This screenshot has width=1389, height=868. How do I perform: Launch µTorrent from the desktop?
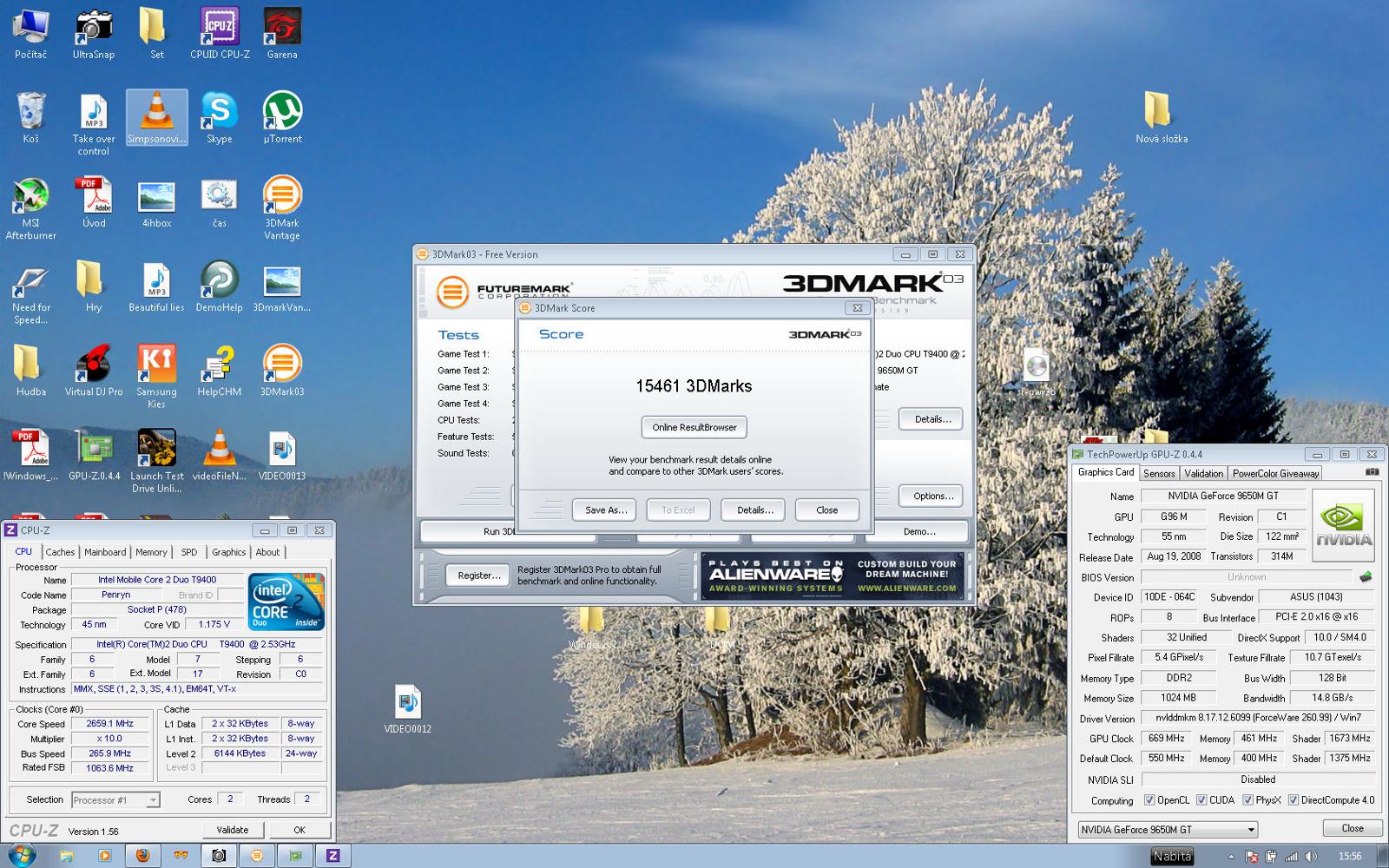click(x=282, y=118)
